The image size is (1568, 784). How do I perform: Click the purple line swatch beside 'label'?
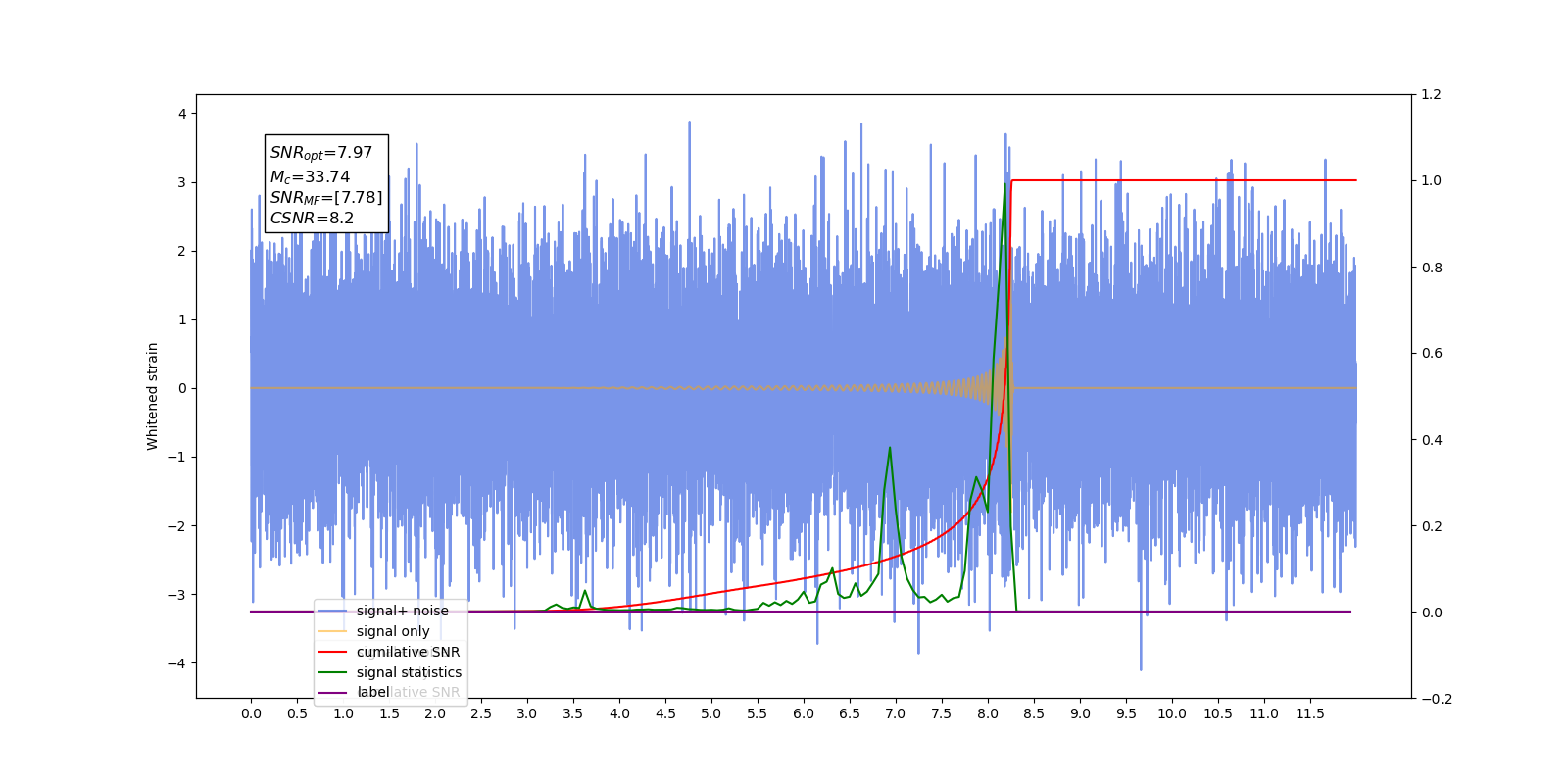point(333,693)
